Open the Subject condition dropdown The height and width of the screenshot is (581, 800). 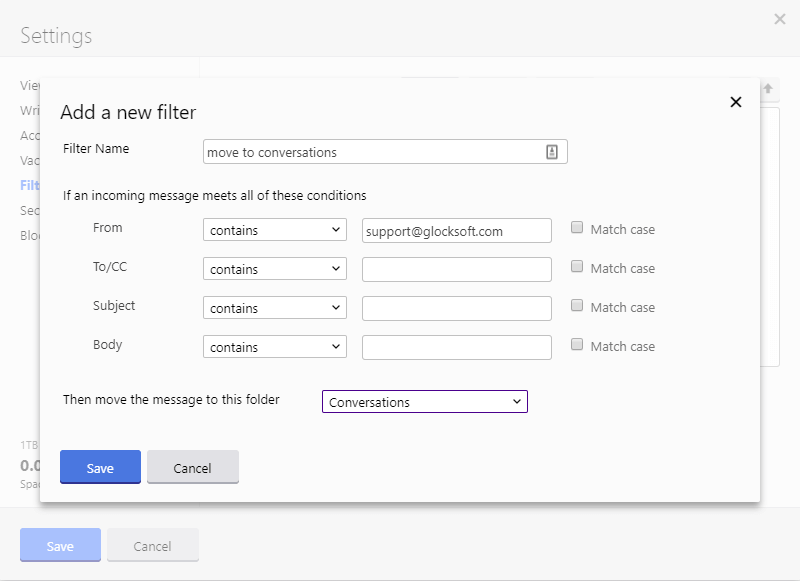pyautogui.click(x=274, y=307)
